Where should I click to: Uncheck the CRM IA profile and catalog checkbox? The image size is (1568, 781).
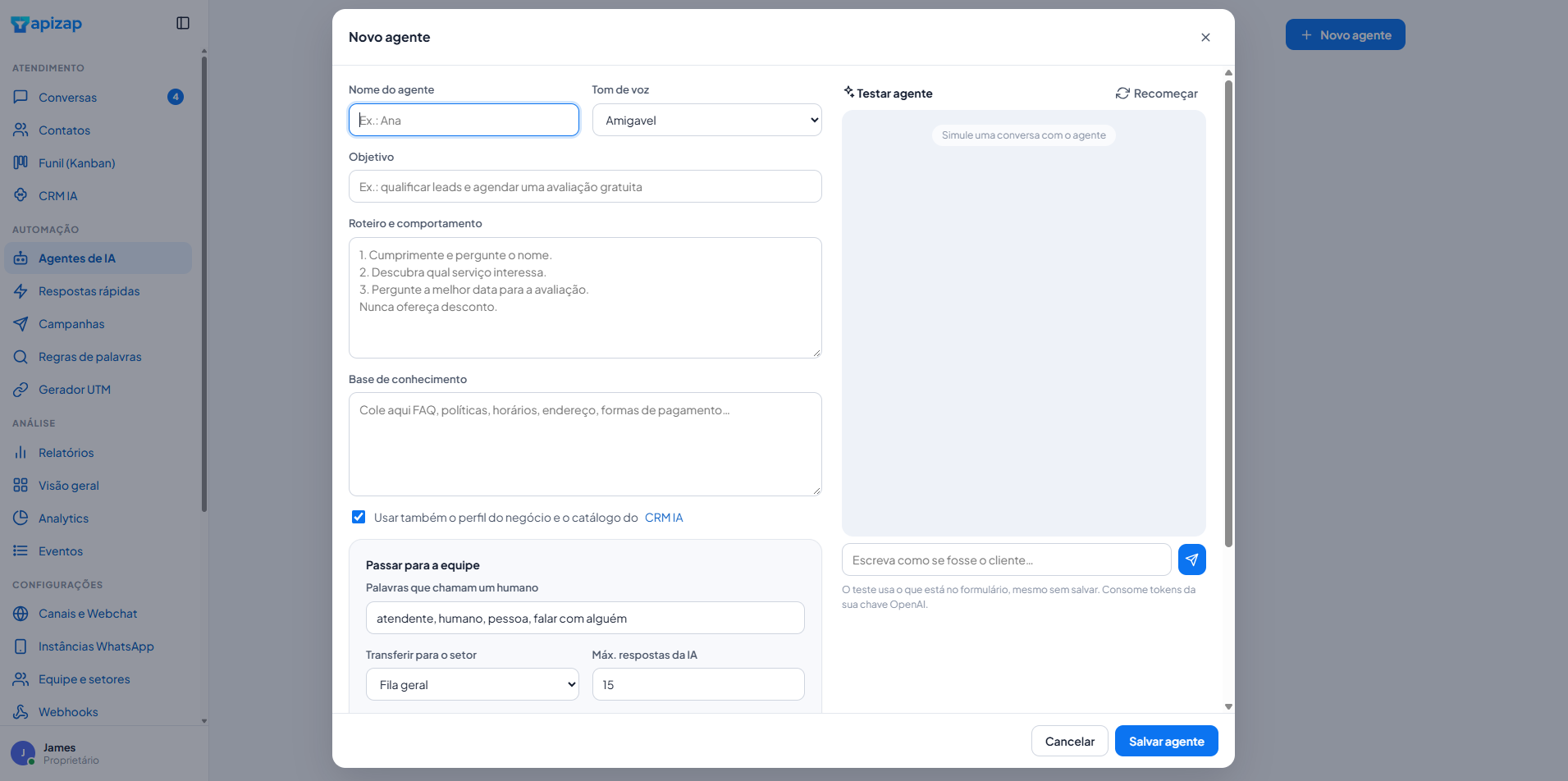point(359,517)
